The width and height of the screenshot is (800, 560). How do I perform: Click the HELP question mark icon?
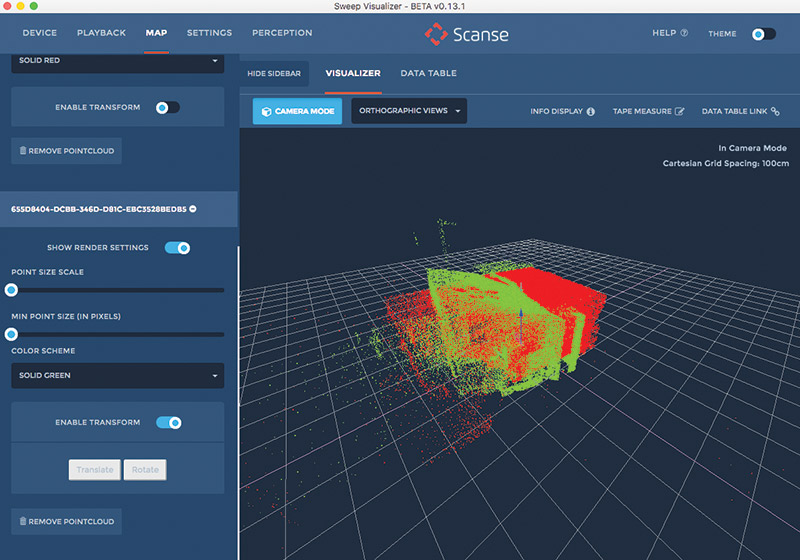tap(684, 33)
